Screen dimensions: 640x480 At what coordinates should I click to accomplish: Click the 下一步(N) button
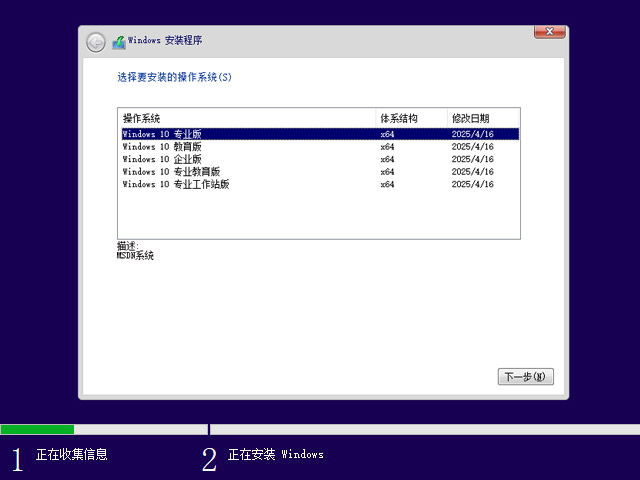click(525, 376)
